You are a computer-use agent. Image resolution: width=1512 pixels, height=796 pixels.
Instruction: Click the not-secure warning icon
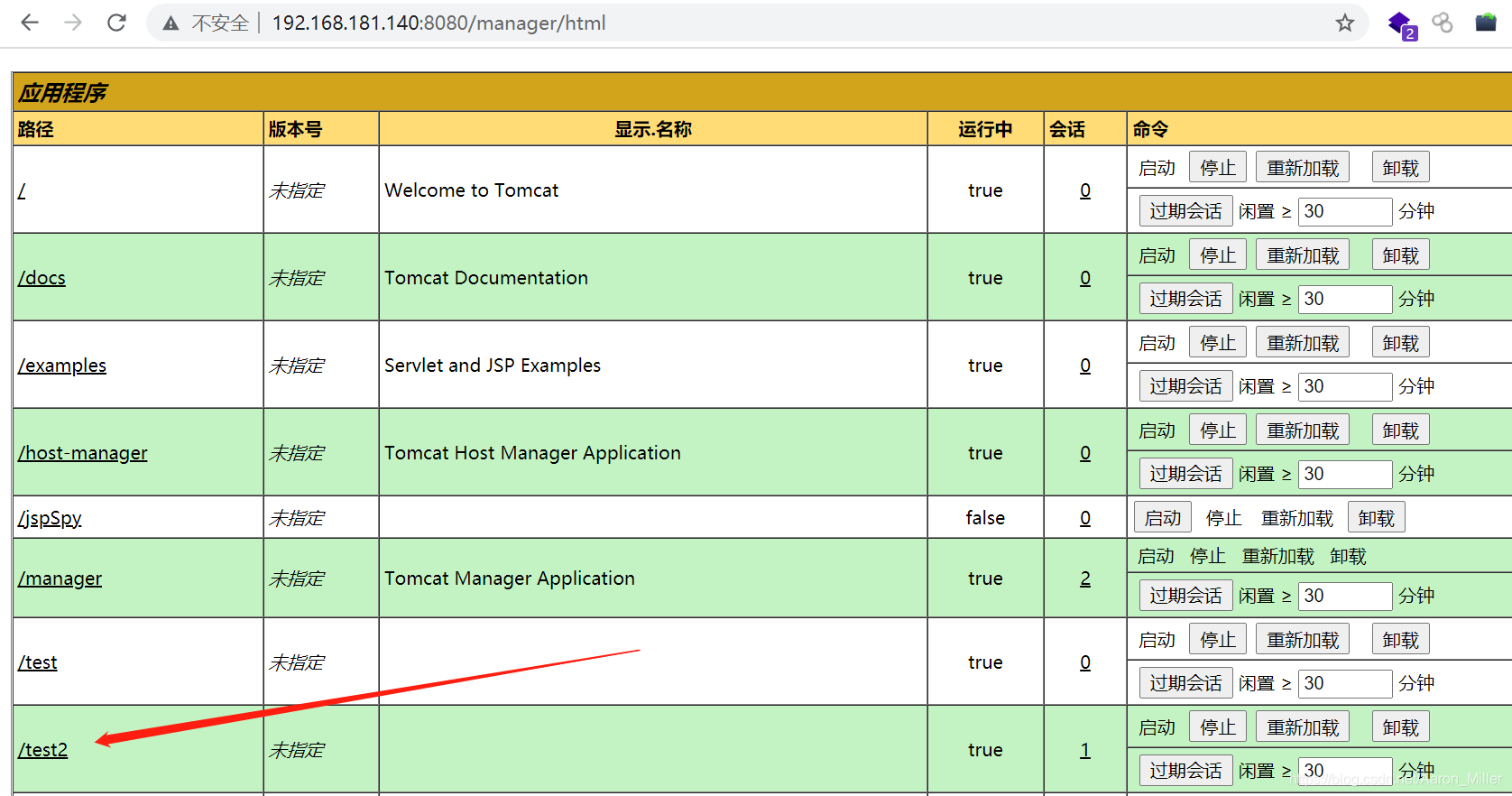click(x=171, y=23)
